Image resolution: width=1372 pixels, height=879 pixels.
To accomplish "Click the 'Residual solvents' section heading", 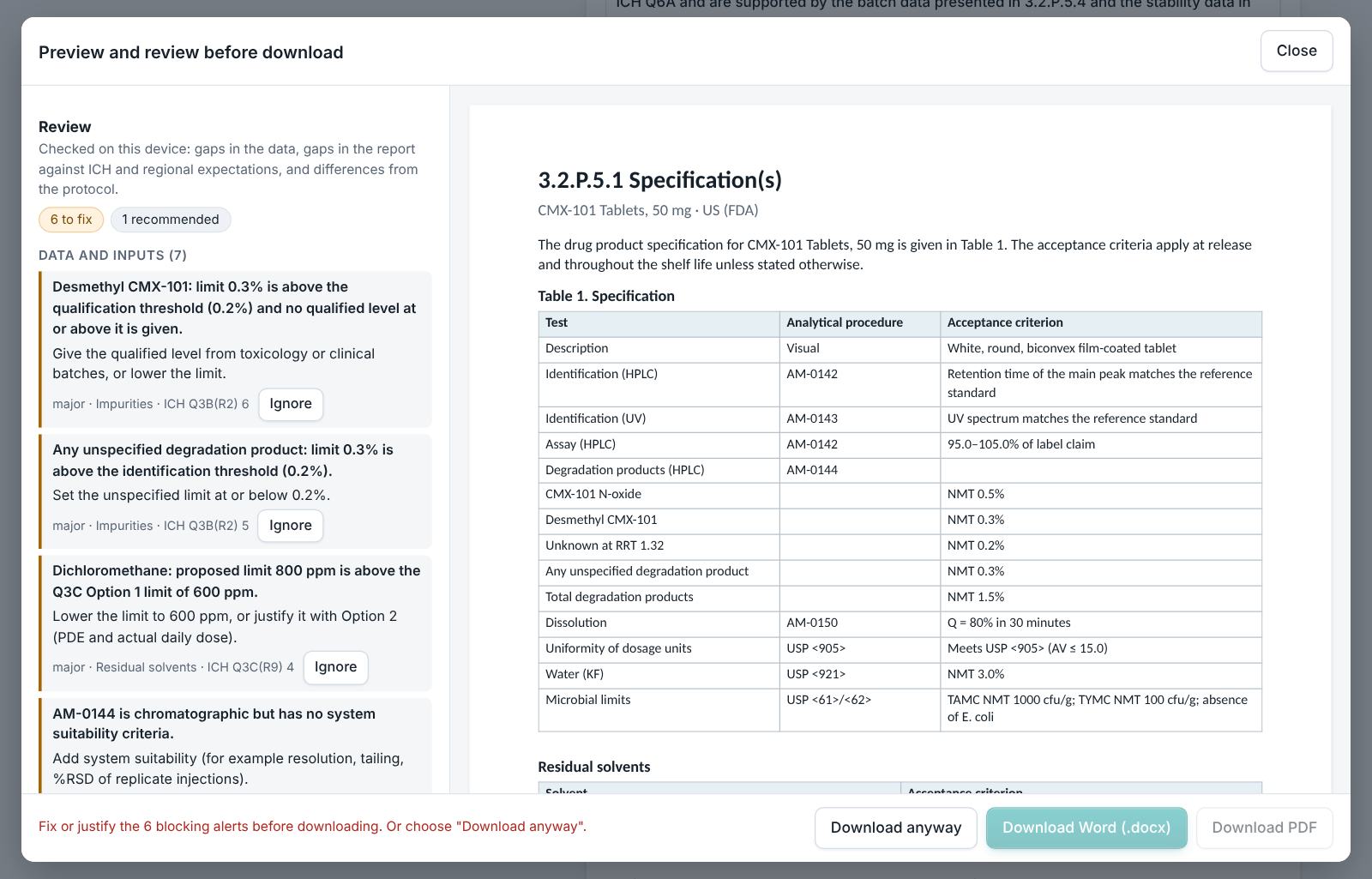I will (594, 767).
